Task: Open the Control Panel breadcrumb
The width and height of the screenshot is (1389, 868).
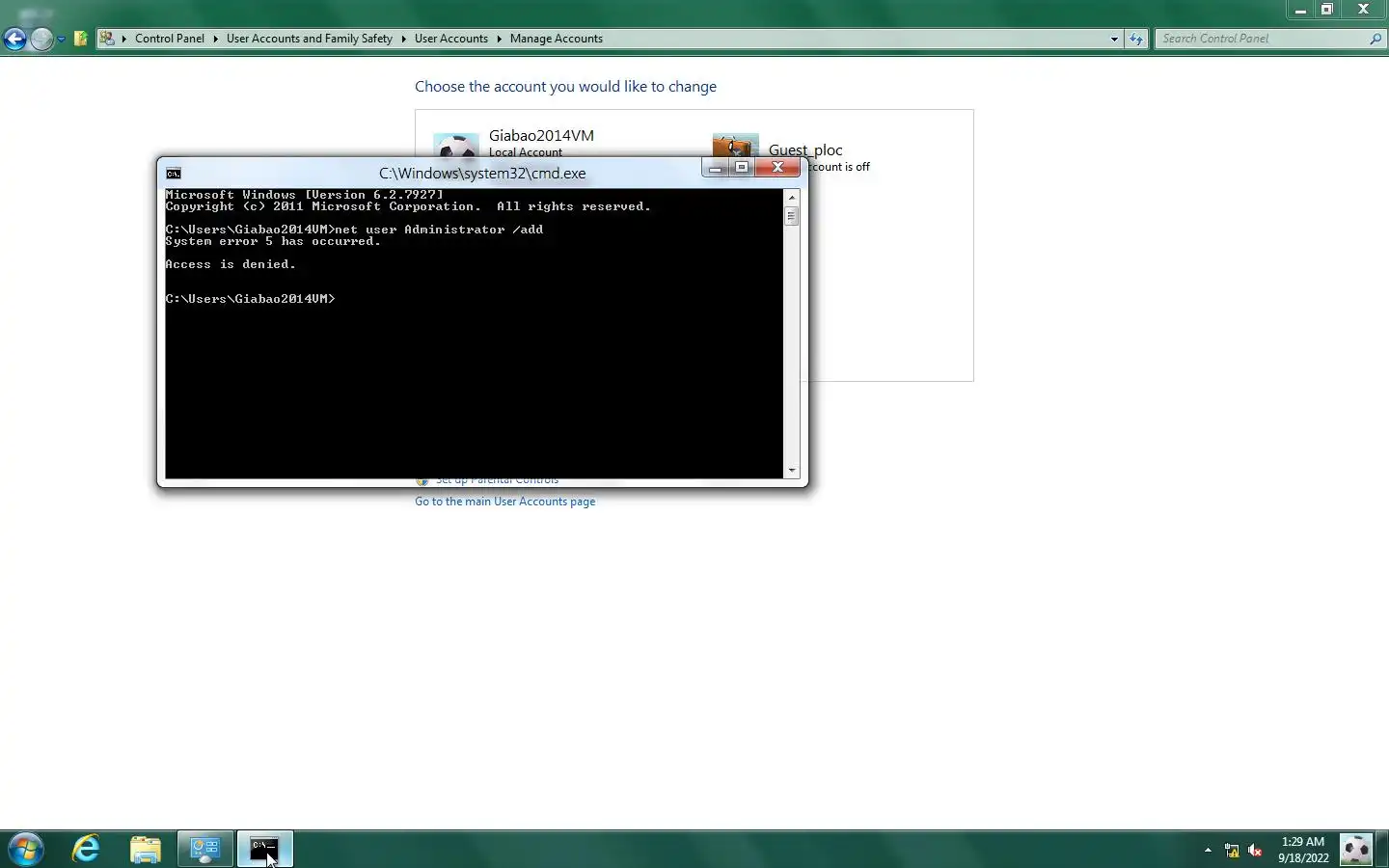Action: 170,39
